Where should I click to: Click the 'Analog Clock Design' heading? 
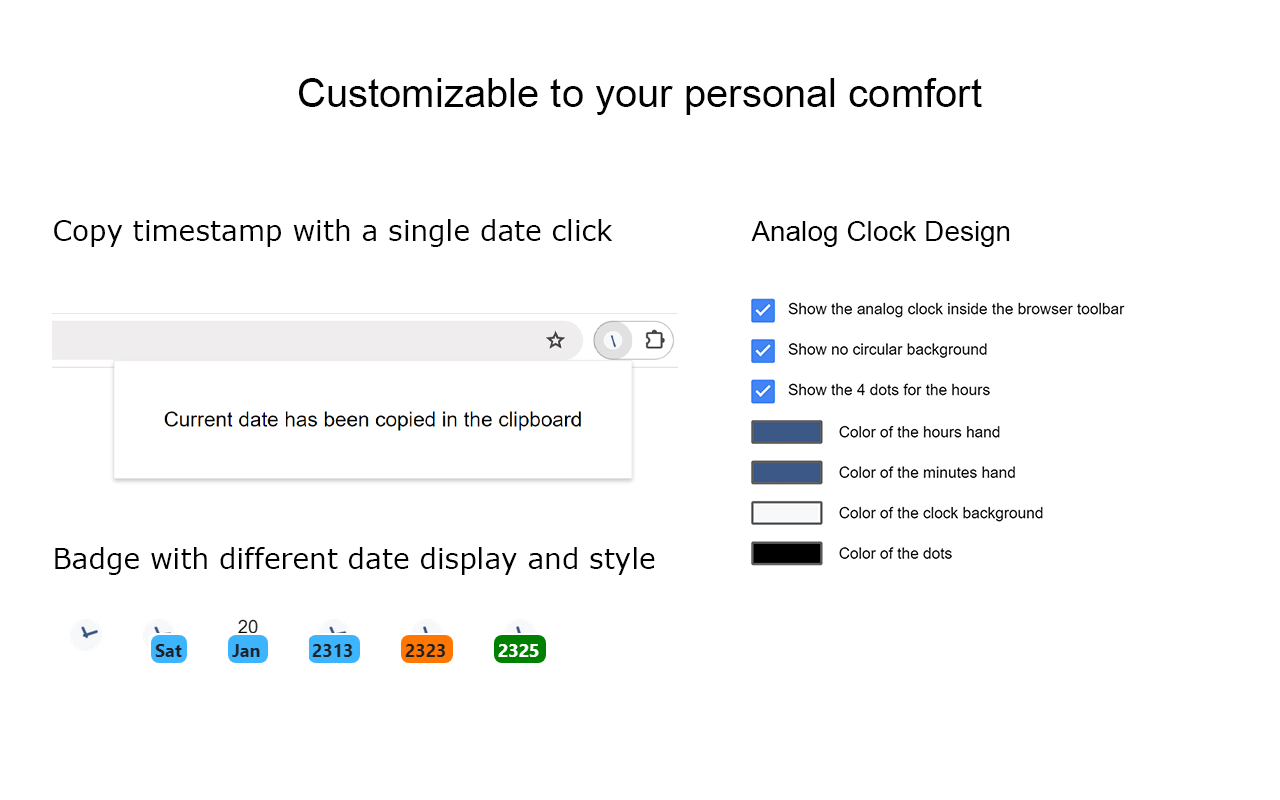[x=881, y=231]
